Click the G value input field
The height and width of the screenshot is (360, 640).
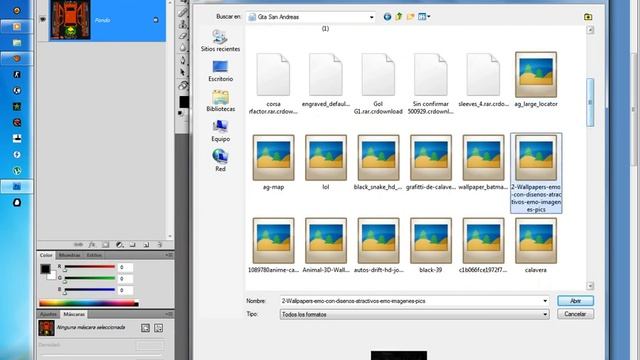(125, 279)
